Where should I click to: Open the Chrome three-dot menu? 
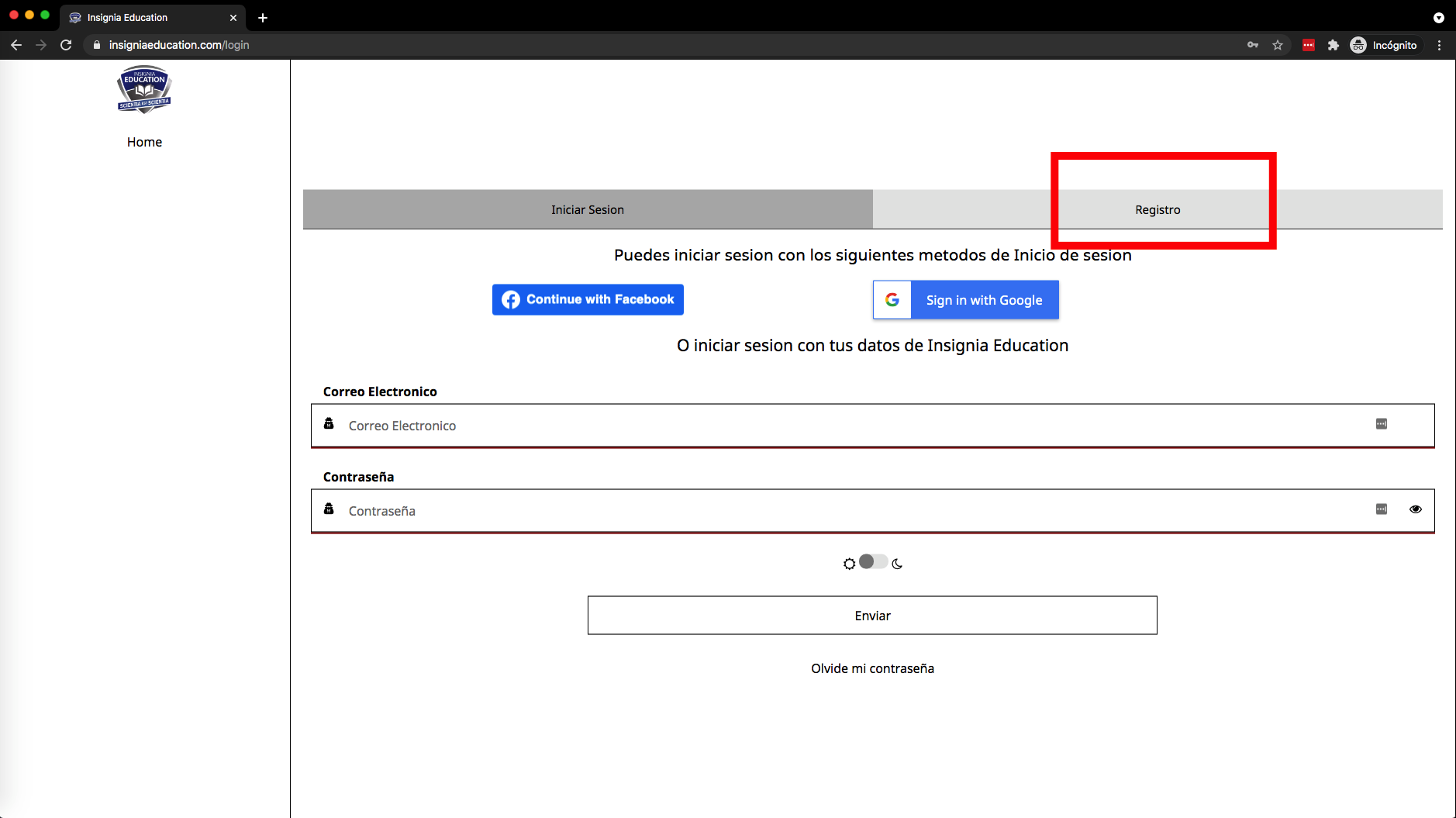[x=1439, y=45]
